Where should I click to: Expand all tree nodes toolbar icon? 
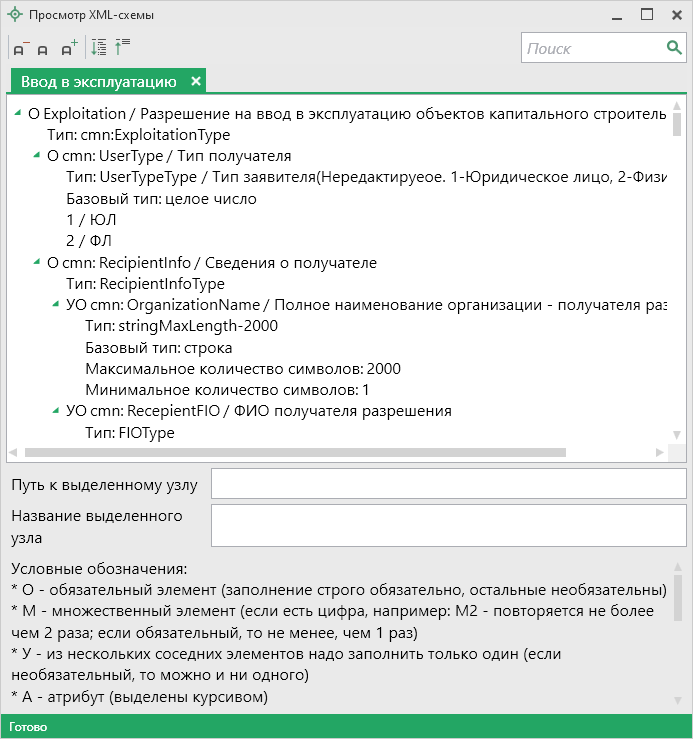[x=98, y=47]
